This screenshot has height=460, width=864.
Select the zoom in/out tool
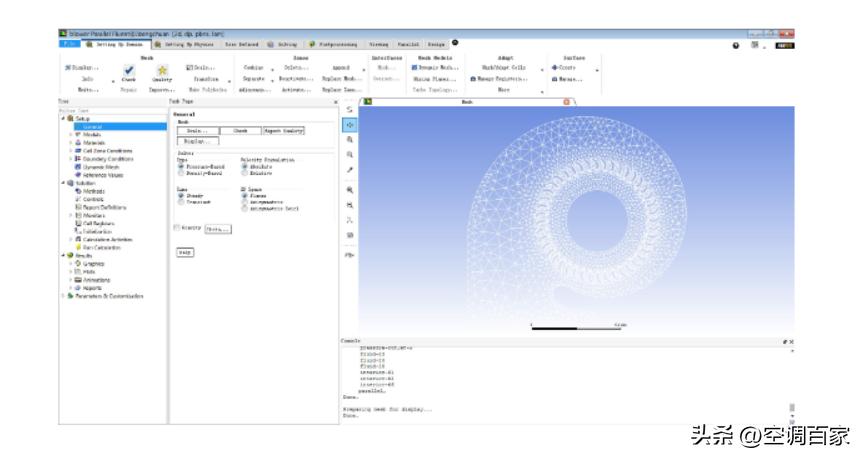point(350,141)
